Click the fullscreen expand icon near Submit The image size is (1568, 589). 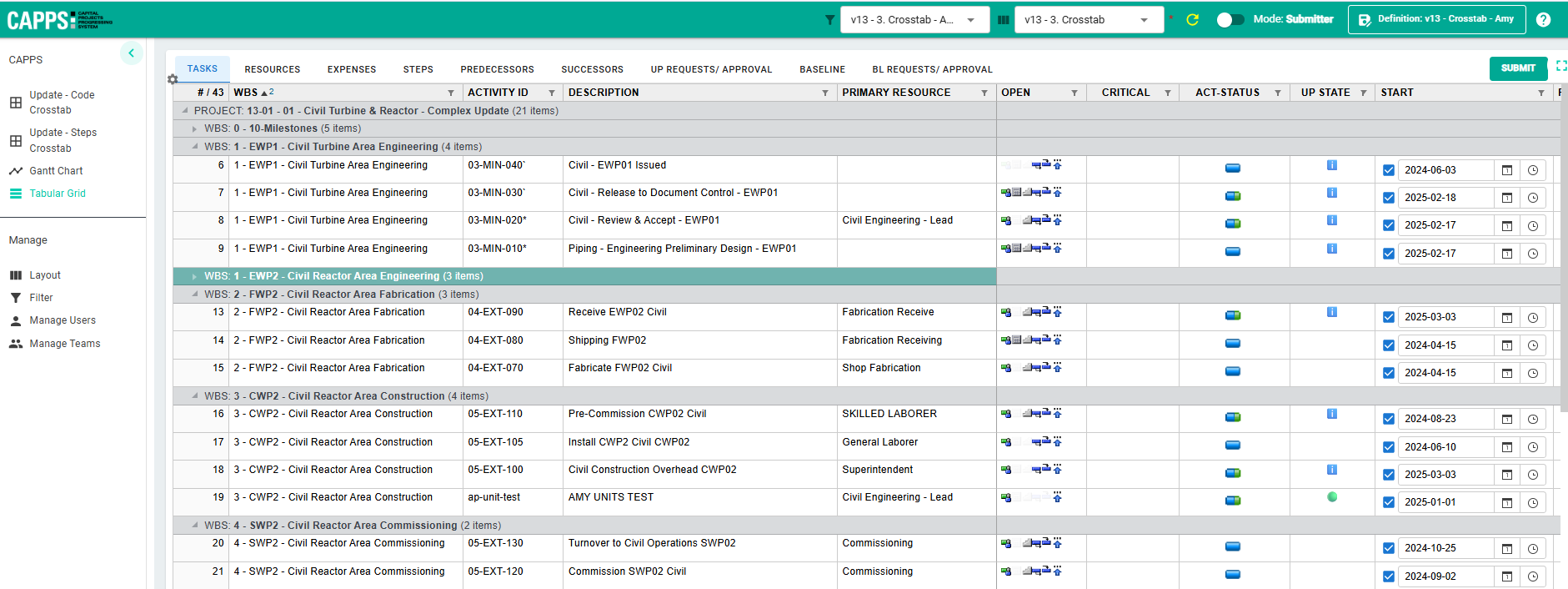click(x=1560, y=66)
